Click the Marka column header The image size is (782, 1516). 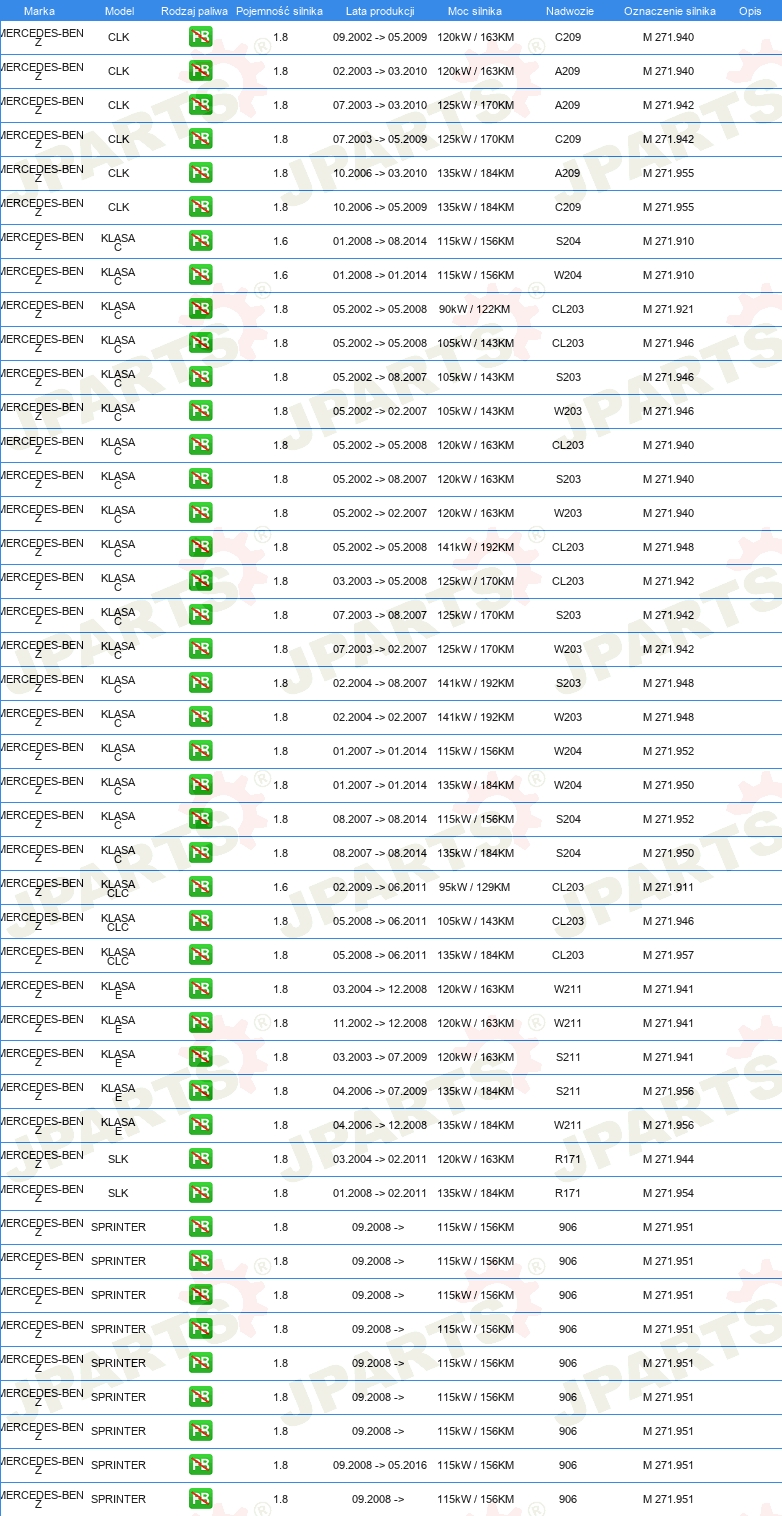[39, 10]
